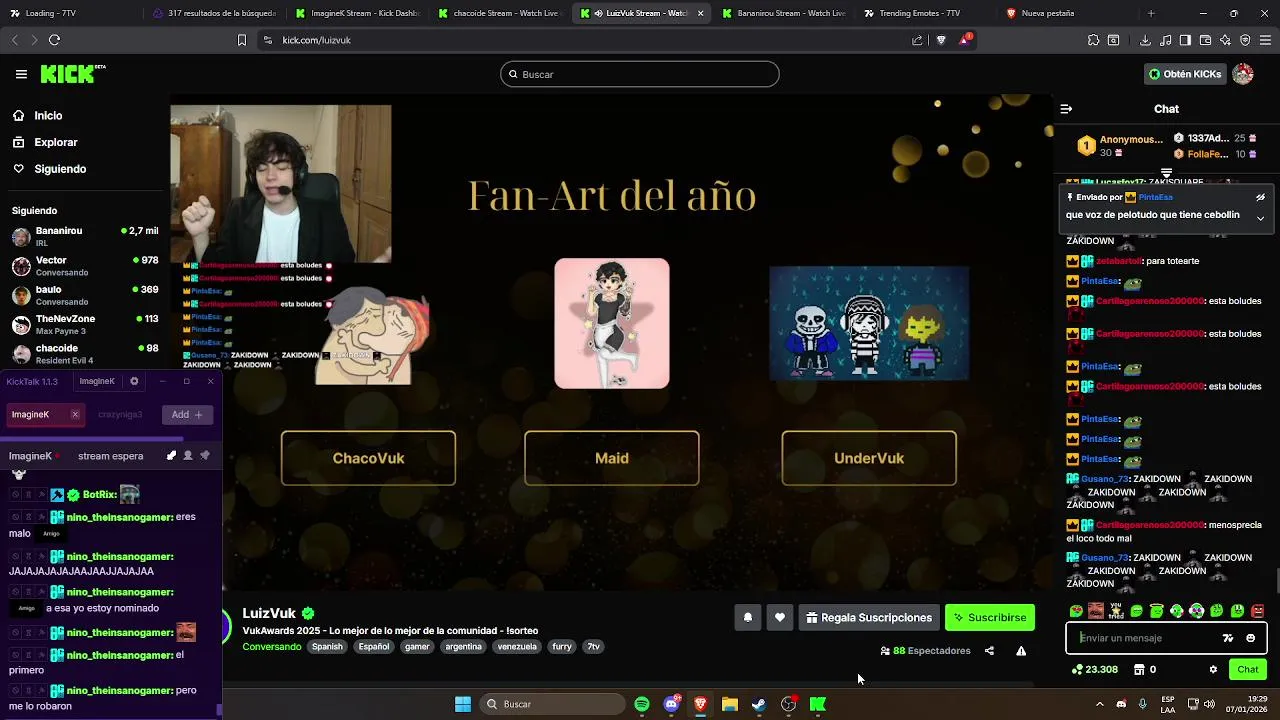Click Obtén KICKs button
Screen dimensions: 1280x720
1185,74
